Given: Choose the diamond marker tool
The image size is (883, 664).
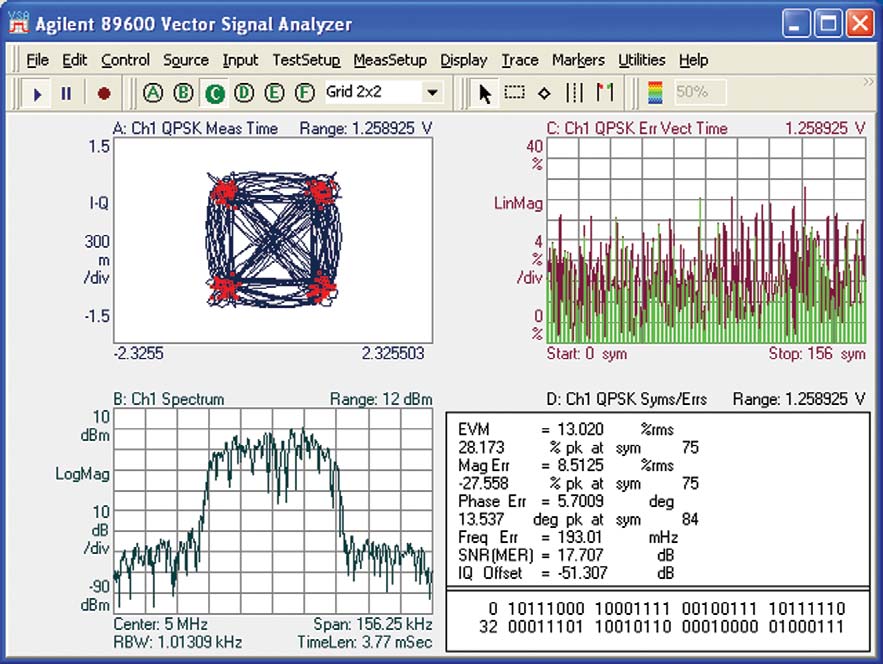Looking at the screenshot, I should pos(544,93).
